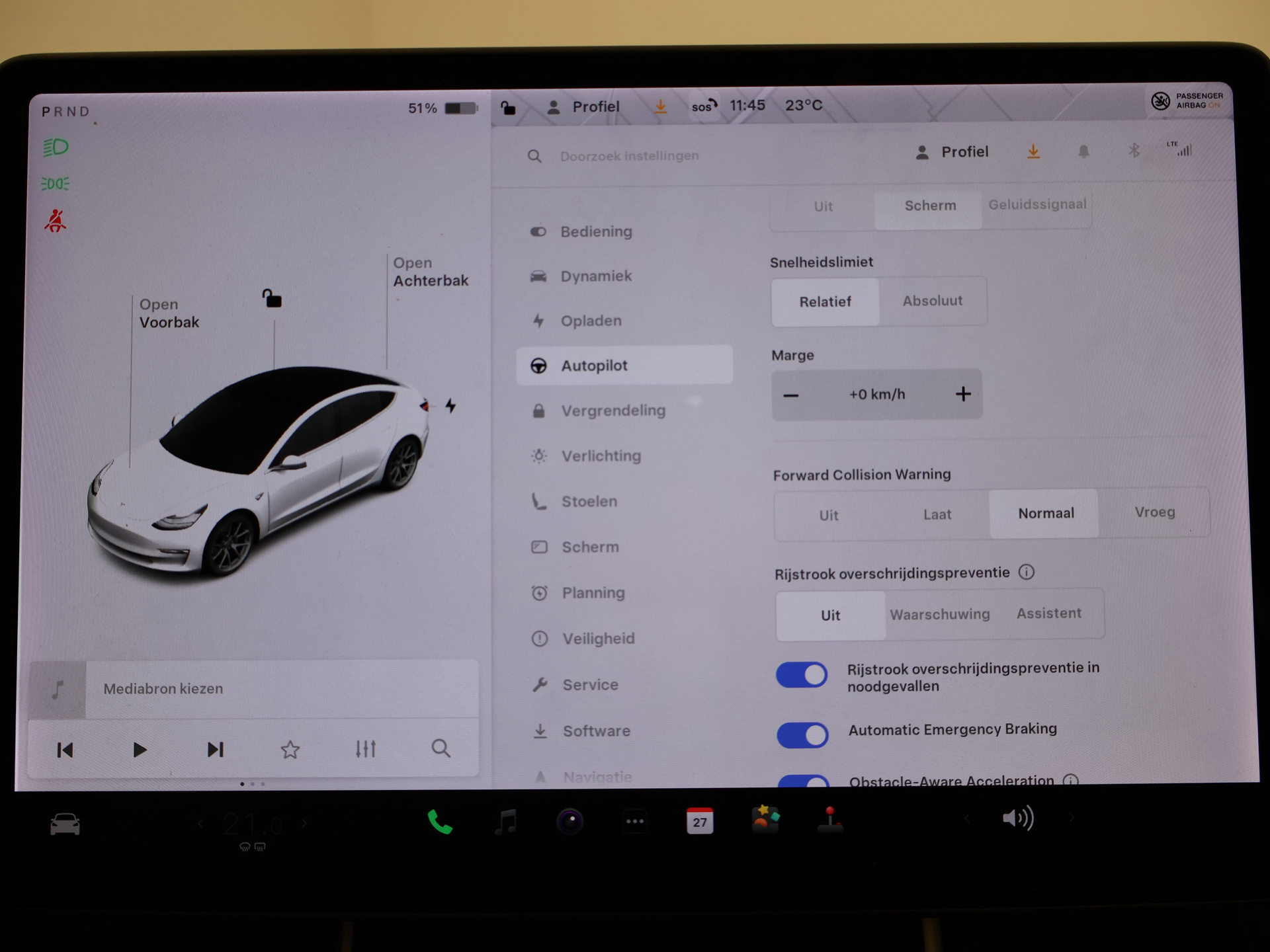Set Forward Collision Warning to Uit

click(829, 515)
